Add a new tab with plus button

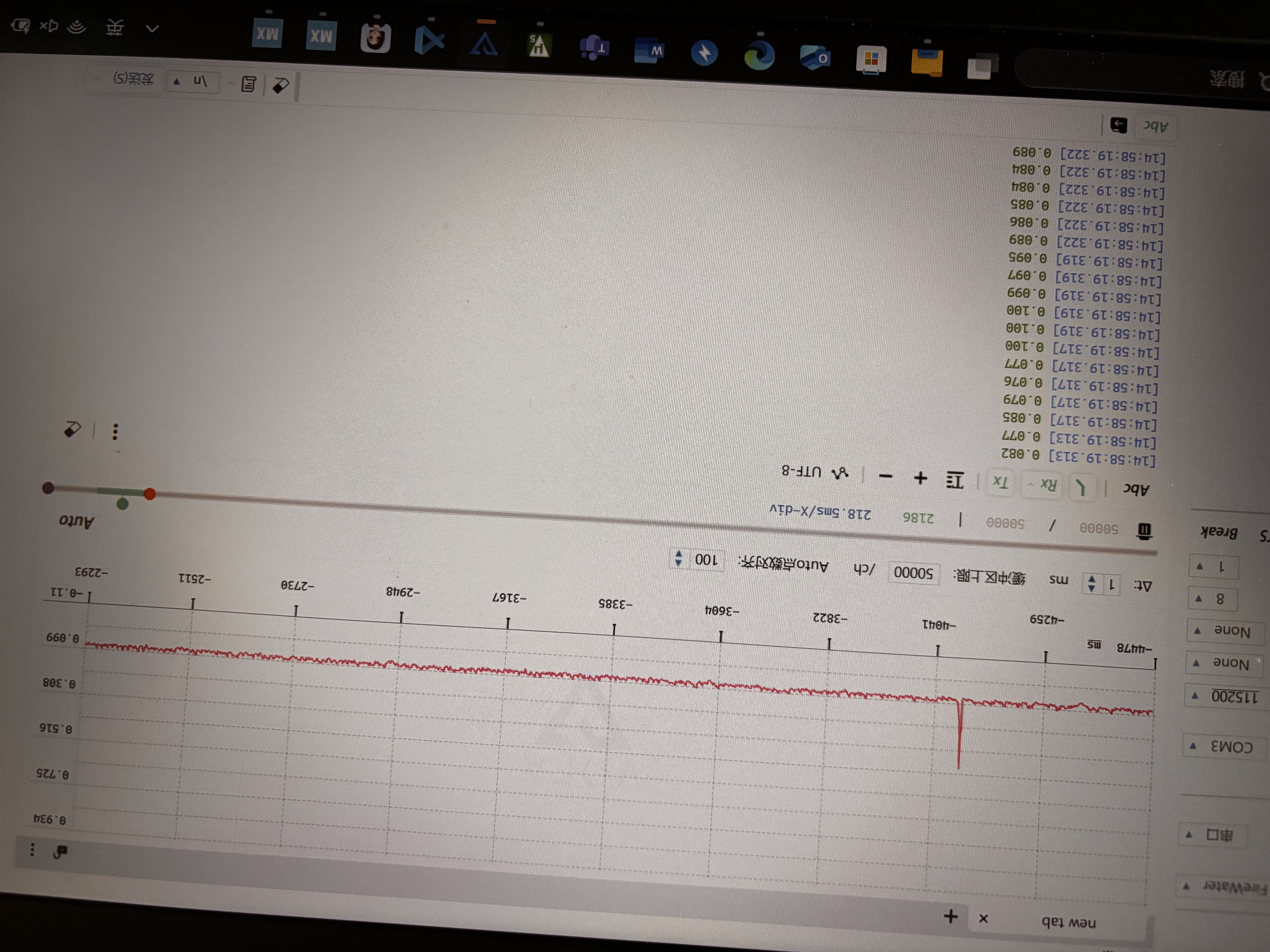[950, 916]
